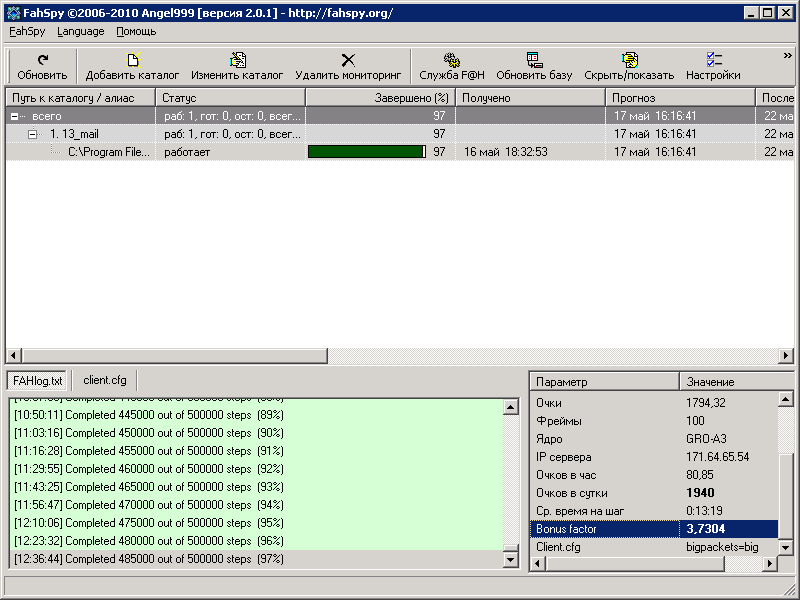The width and height of the screenshot is (800, 600).
Task: Click parameter pane scroll left arrow
Action: point(538,564)
